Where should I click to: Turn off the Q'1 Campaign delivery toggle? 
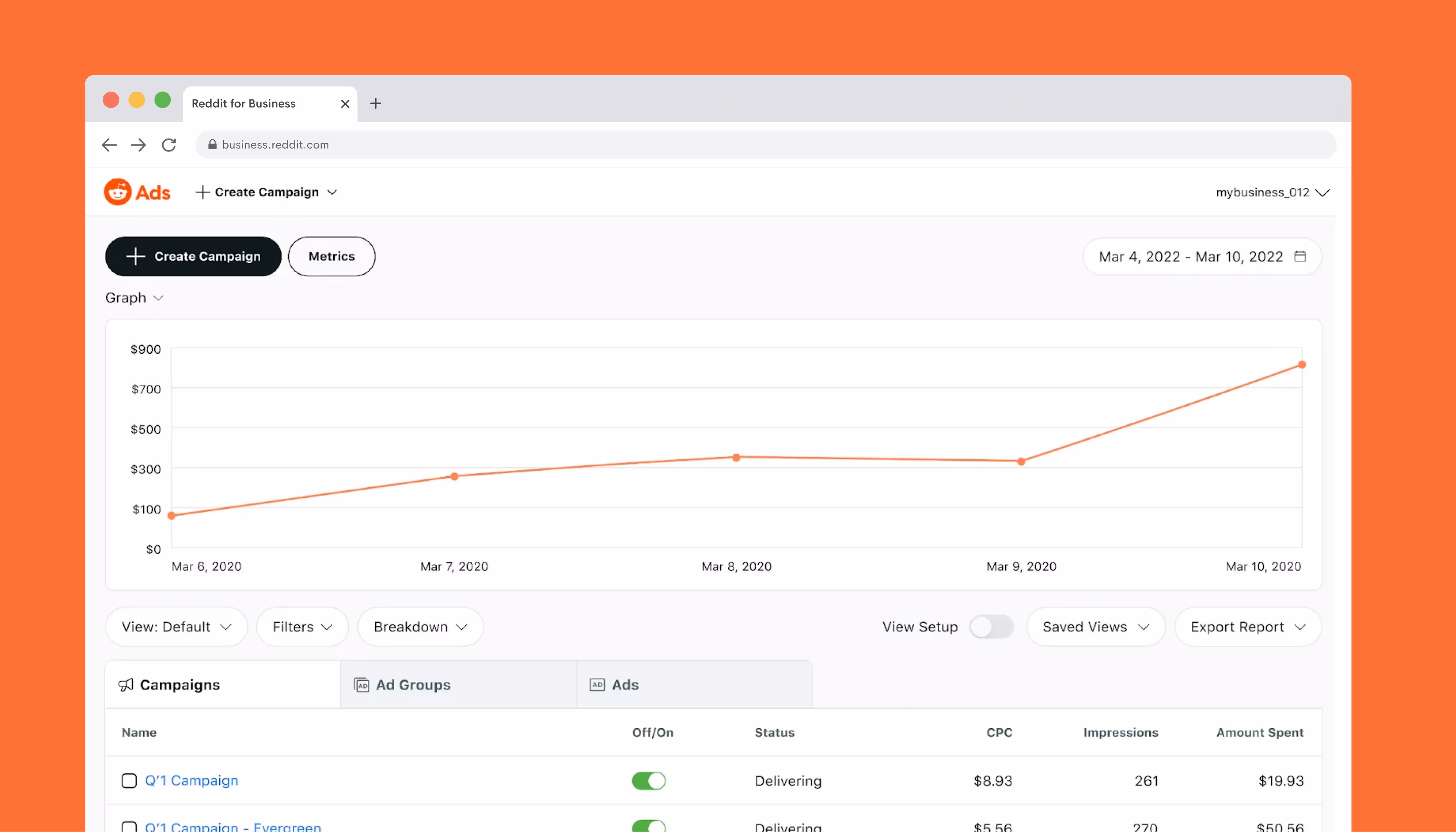click(x=649, y=781)
